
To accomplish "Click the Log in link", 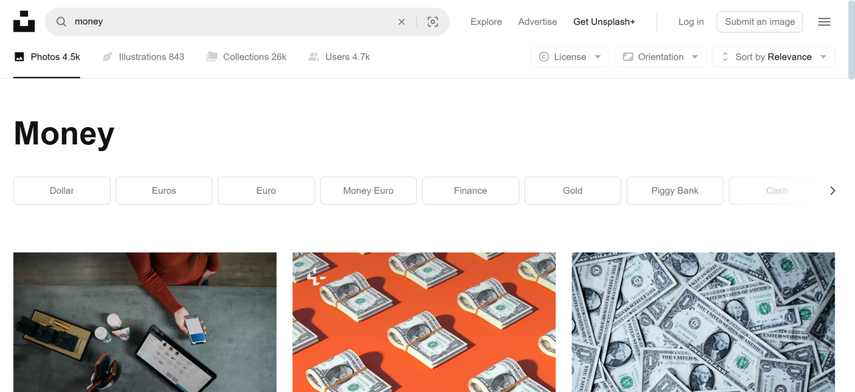I will coord(691,22).
